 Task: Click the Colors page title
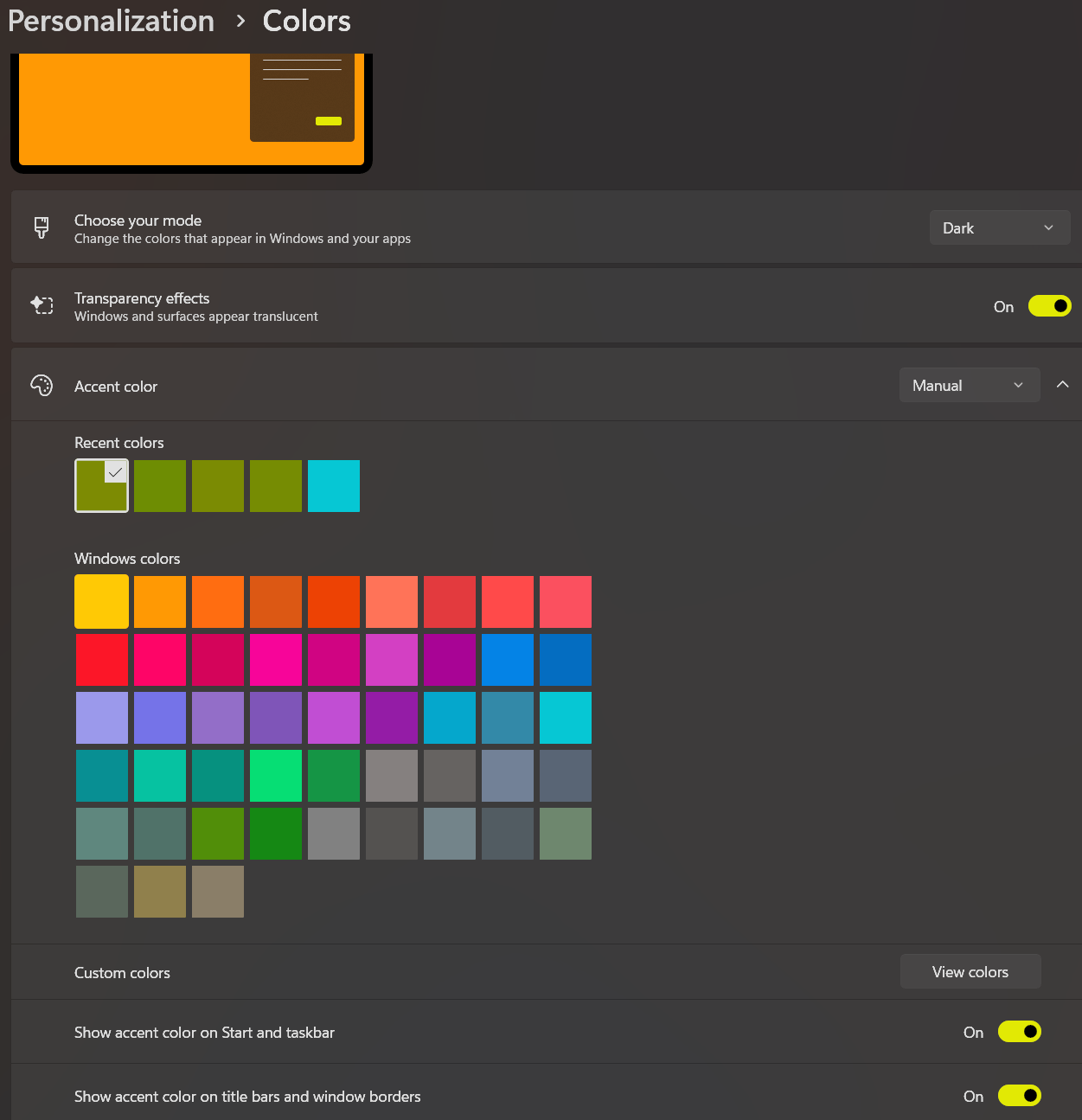tap(306, 21)
